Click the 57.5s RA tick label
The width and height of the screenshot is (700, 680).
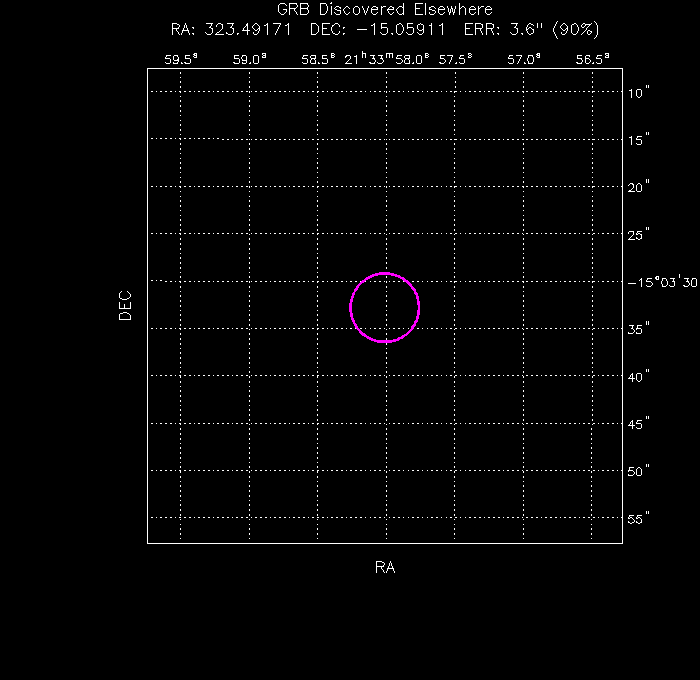click(x=455, y=59)
